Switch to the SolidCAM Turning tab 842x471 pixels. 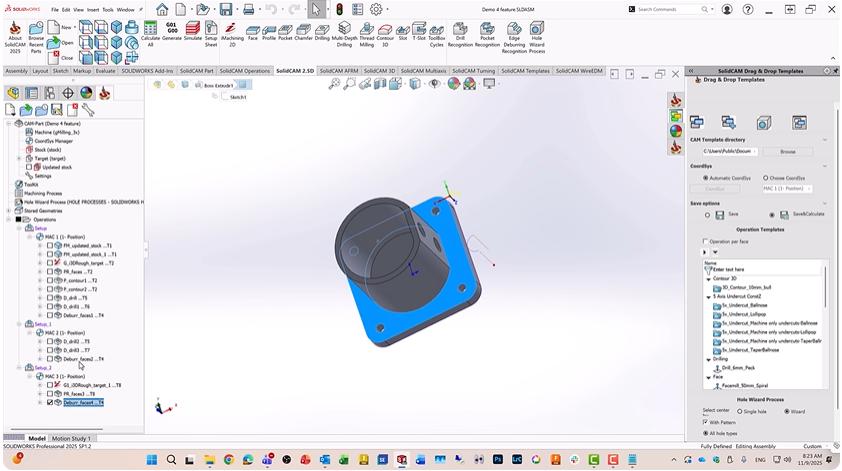[473, 71]
